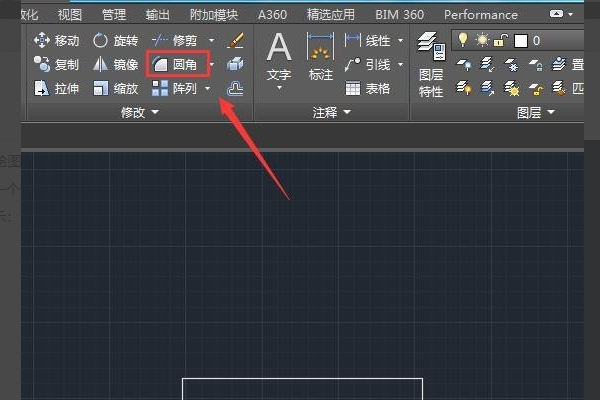The image size is (600, 400).
Task: Open the 引线 (Leader) dropdown arrow
Action: point(401,64)
